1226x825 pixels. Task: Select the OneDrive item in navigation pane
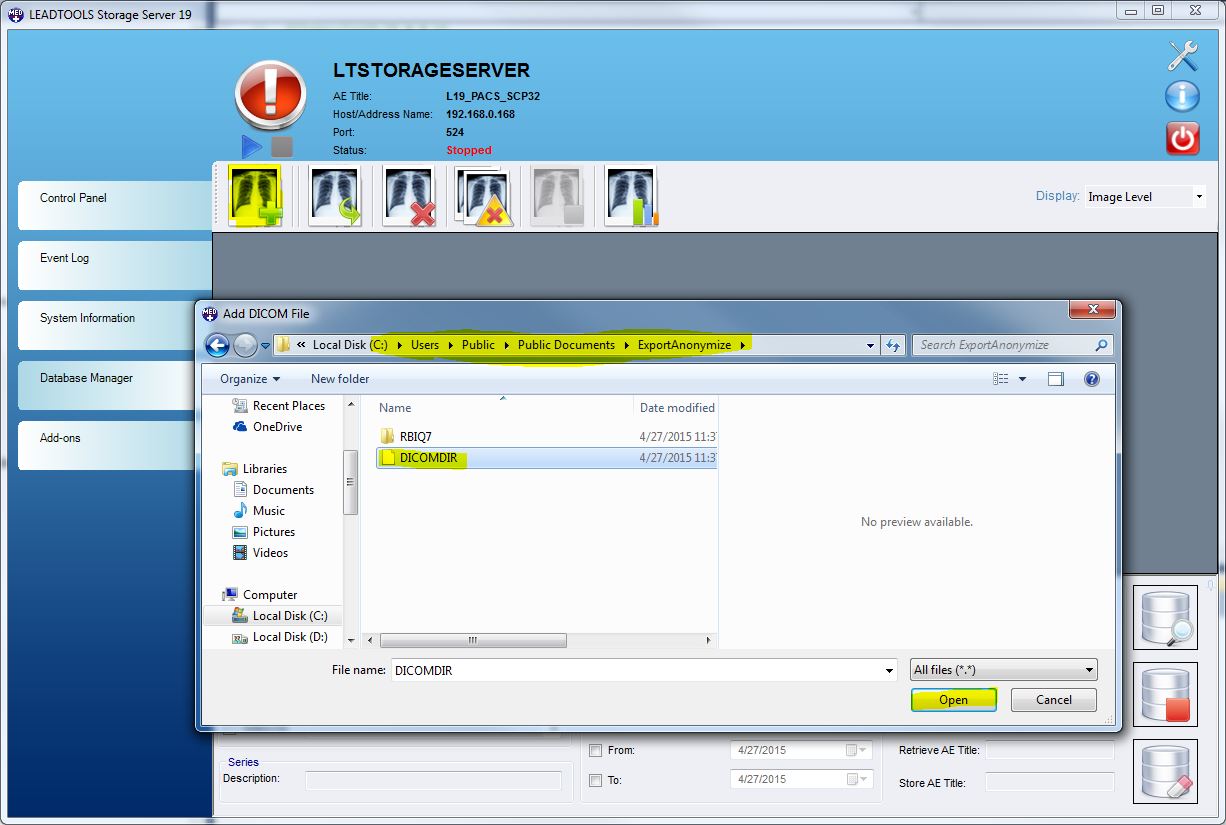click(277, 427)
